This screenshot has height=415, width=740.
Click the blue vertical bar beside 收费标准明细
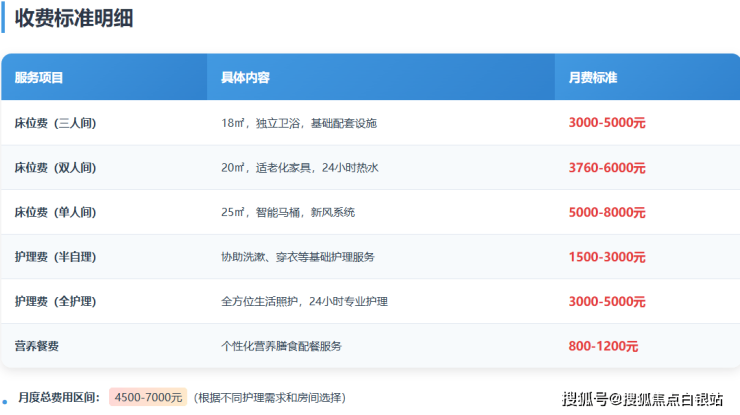3,17
